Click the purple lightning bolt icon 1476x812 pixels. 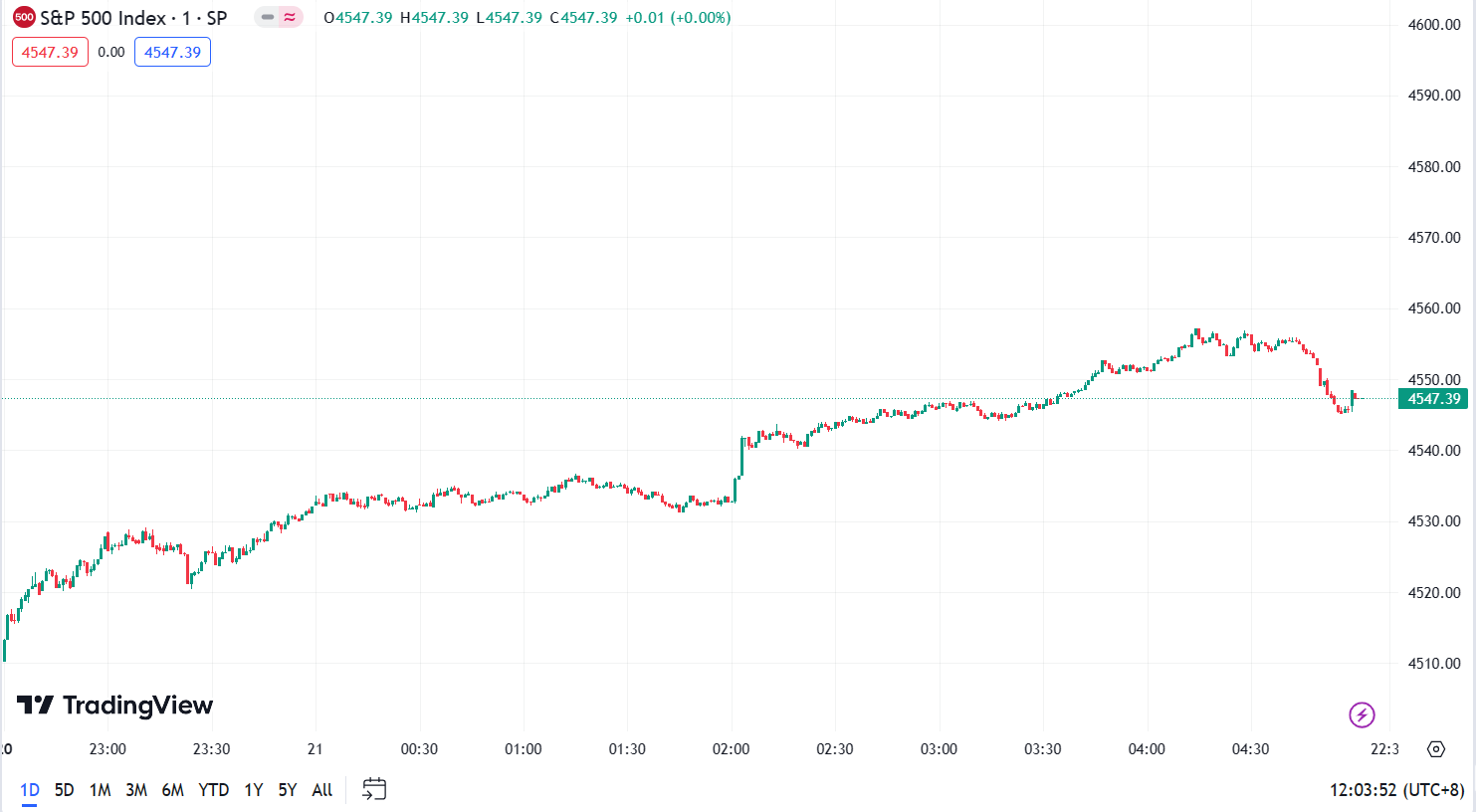tap(1362, 714)
